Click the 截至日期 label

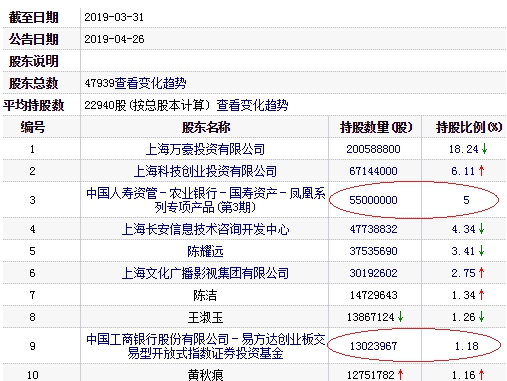(x=33, y=17)
